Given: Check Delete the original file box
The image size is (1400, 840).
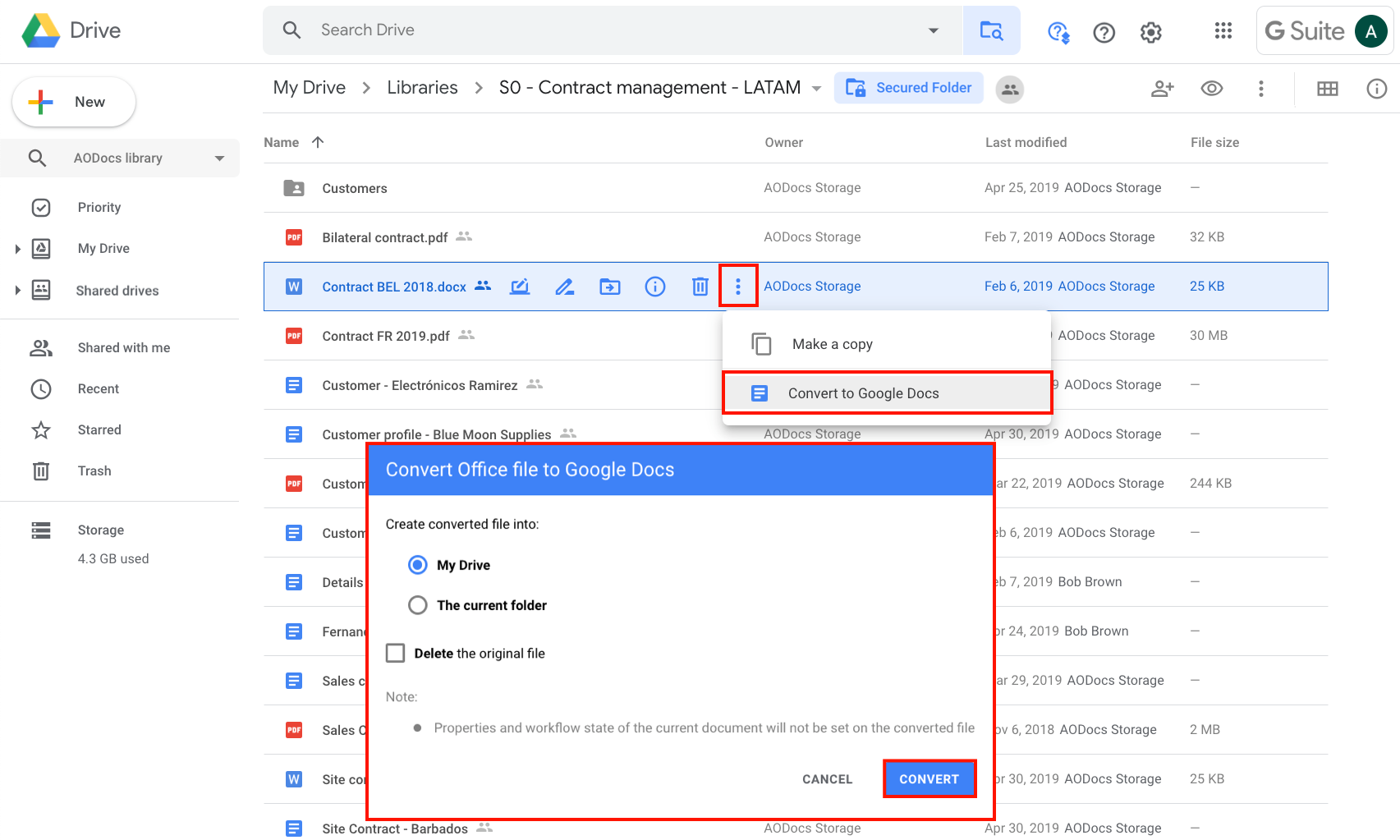Looking at the screenshot, I should tap(396, 653).
